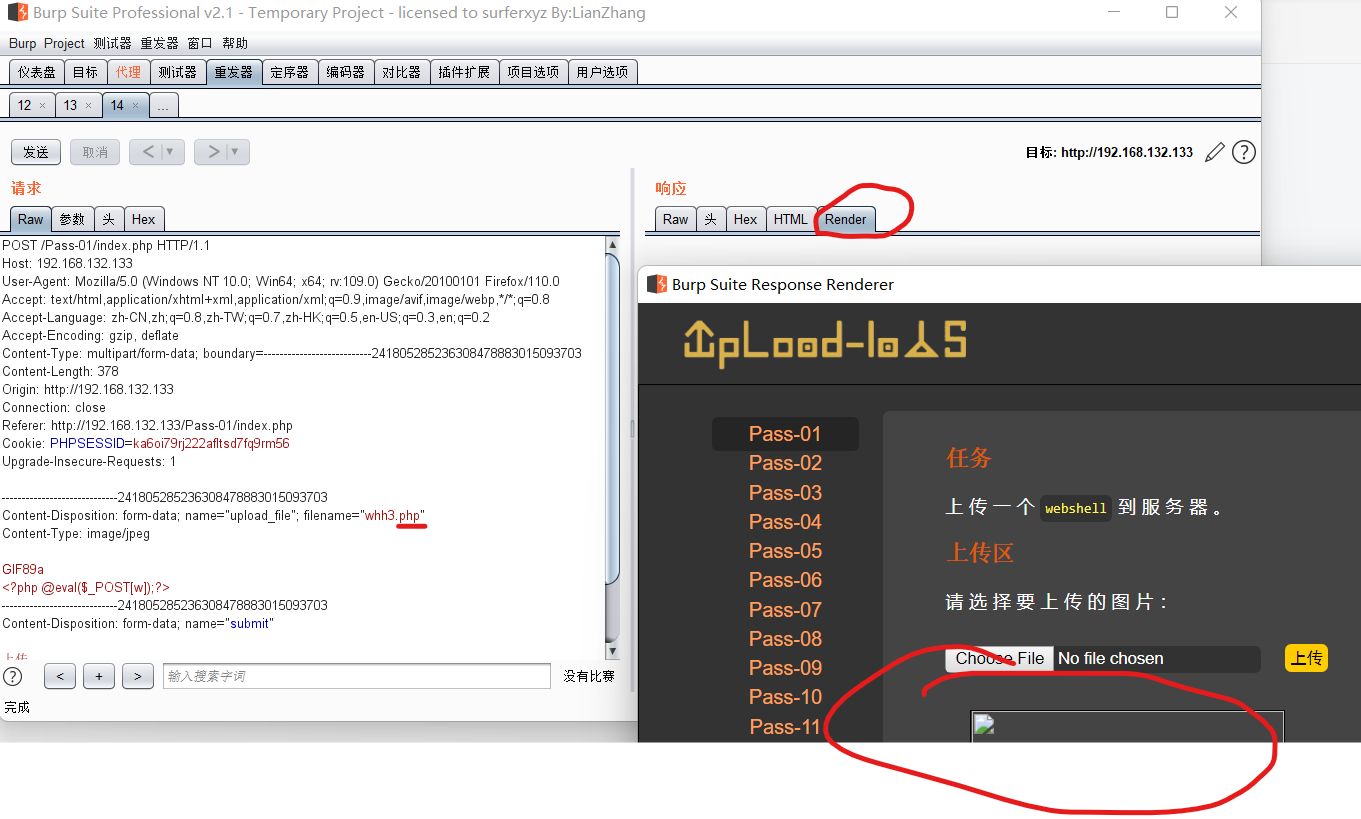Switch to the 仪表盘 tab
Image resolution: width=1361 pixels, height=819 pixels.
[x=37, y=72]
